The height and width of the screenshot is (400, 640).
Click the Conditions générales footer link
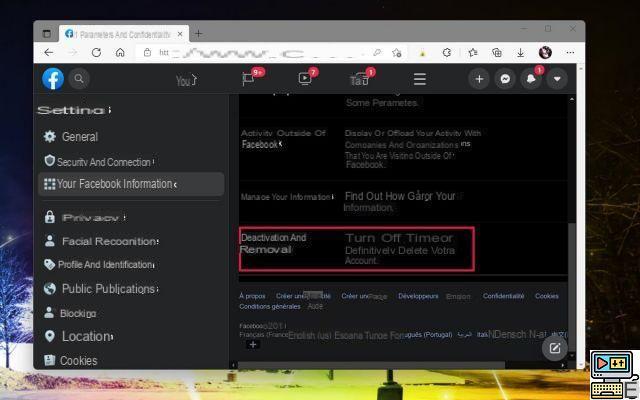point(270,306)
